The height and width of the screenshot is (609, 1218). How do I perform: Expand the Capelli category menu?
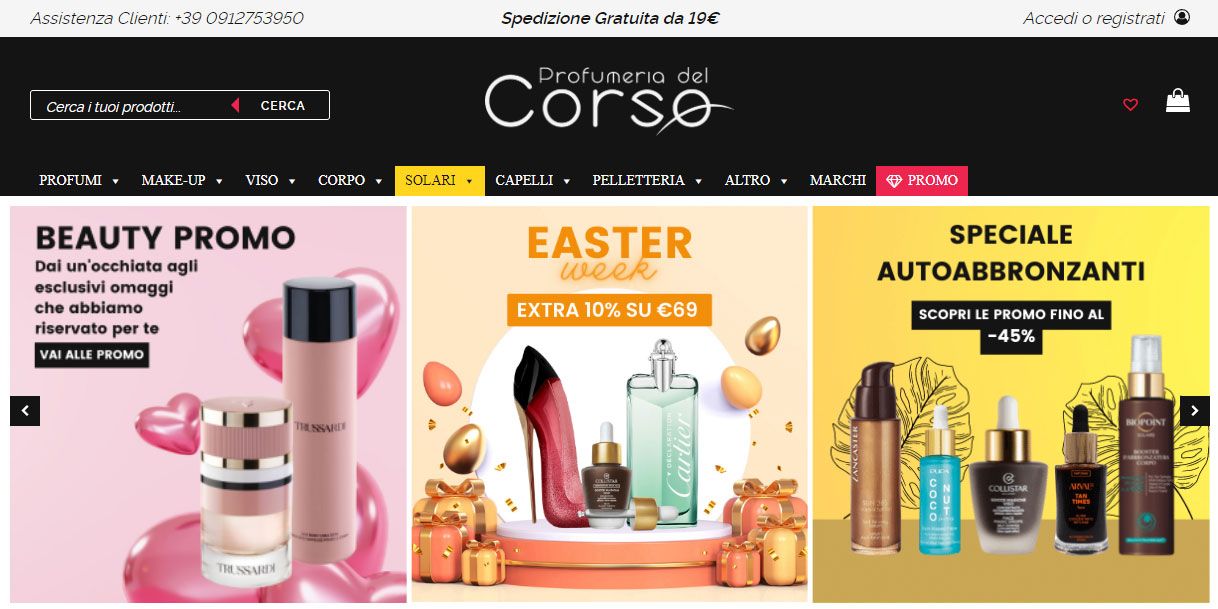tap(533, 181)
